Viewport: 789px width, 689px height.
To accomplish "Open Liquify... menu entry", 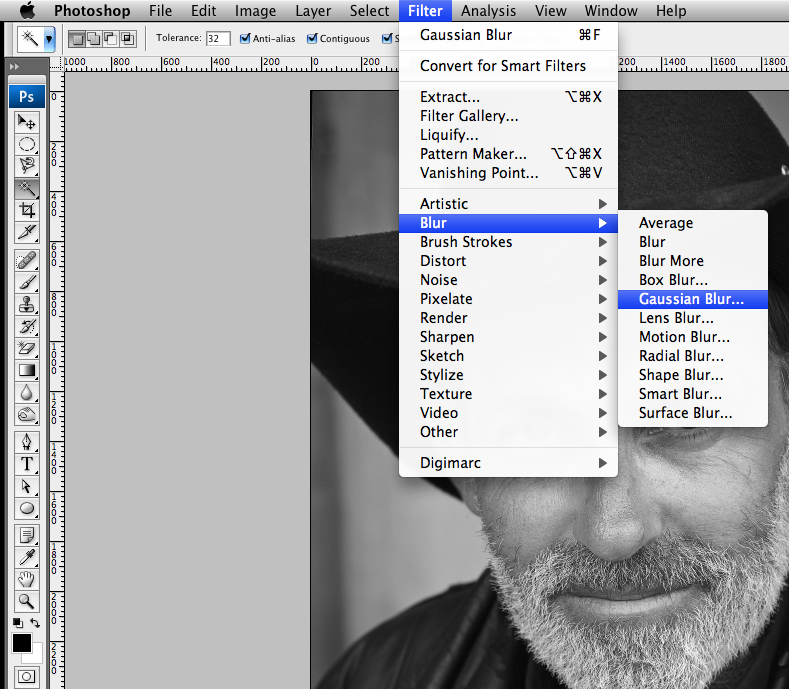I will 508,135.
